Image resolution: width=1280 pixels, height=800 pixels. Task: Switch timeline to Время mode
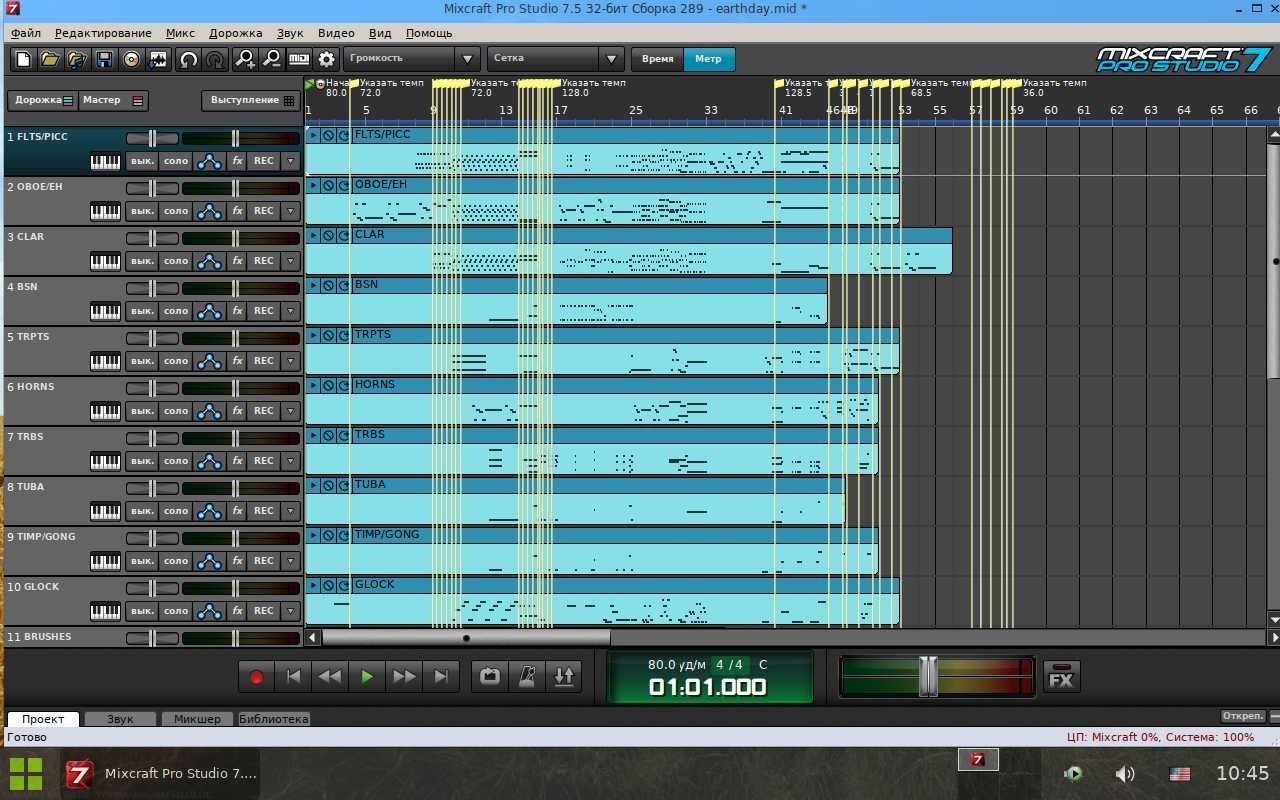tap(657, 59)
